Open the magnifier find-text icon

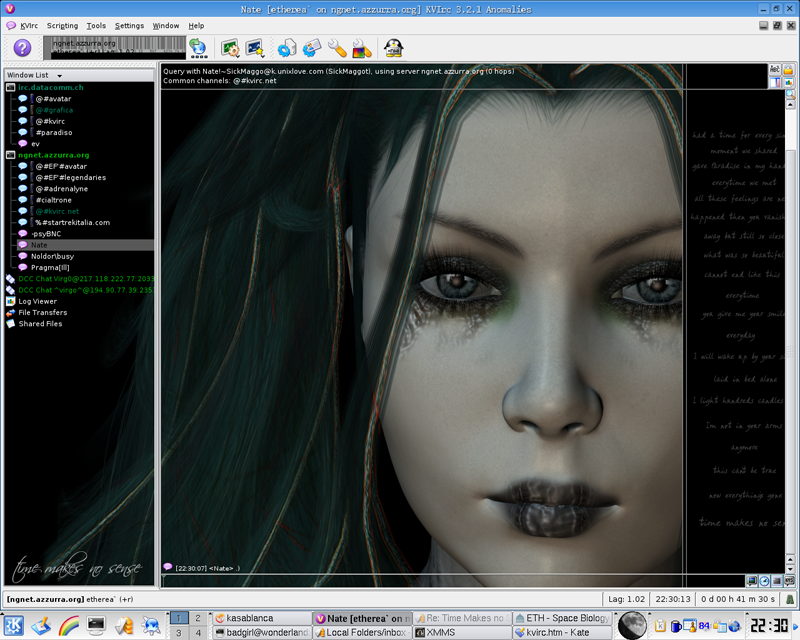pos(790,94)
